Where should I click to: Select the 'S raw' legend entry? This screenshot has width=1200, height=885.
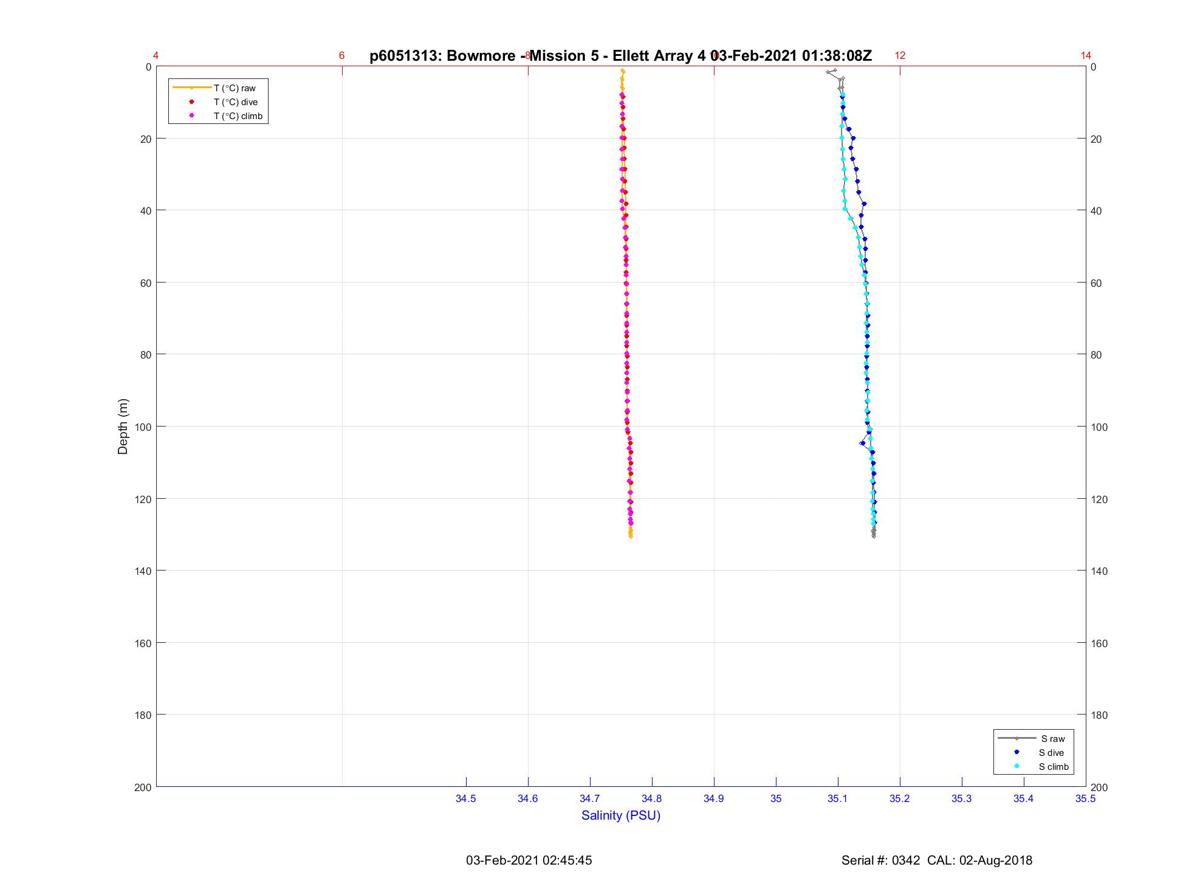(x=1052, y=738)
